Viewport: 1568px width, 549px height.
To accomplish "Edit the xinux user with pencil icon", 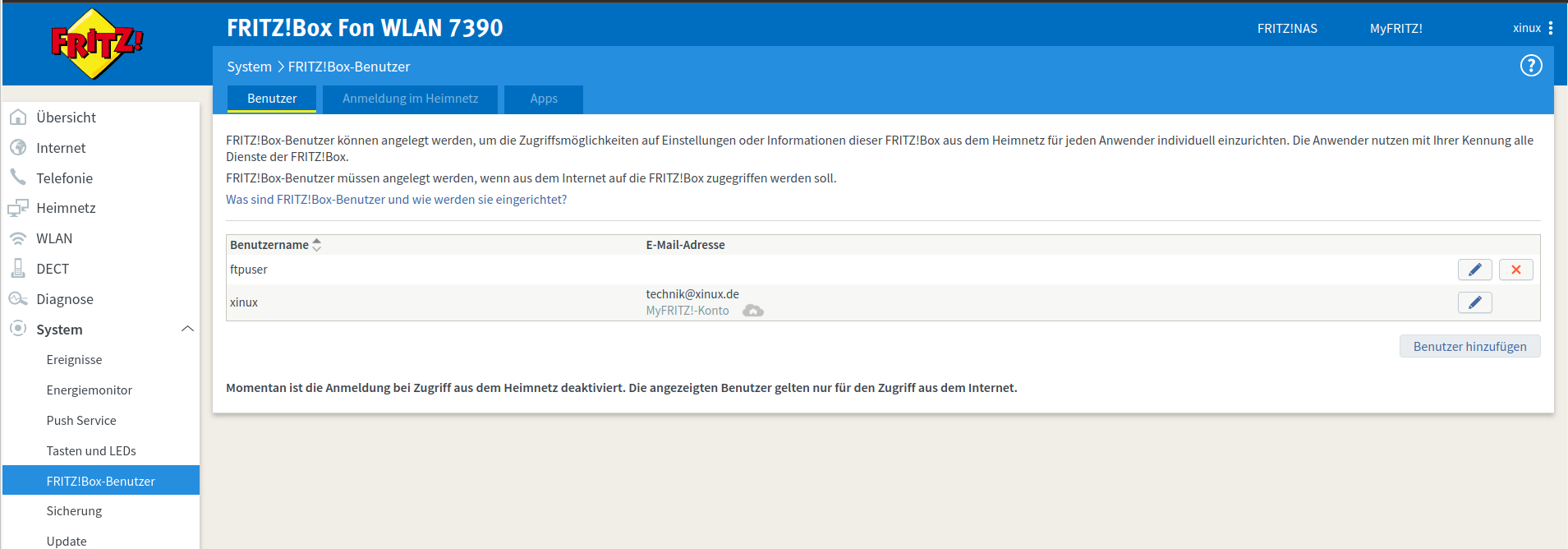I will point(1474,302).
